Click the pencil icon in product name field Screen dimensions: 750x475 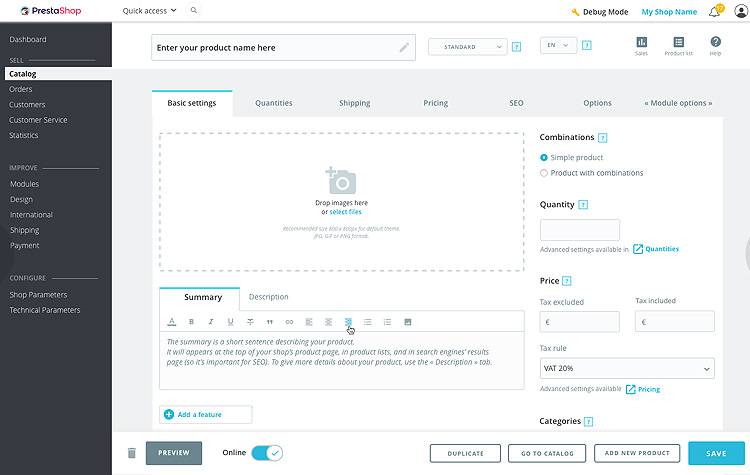(x=404, y=47)
